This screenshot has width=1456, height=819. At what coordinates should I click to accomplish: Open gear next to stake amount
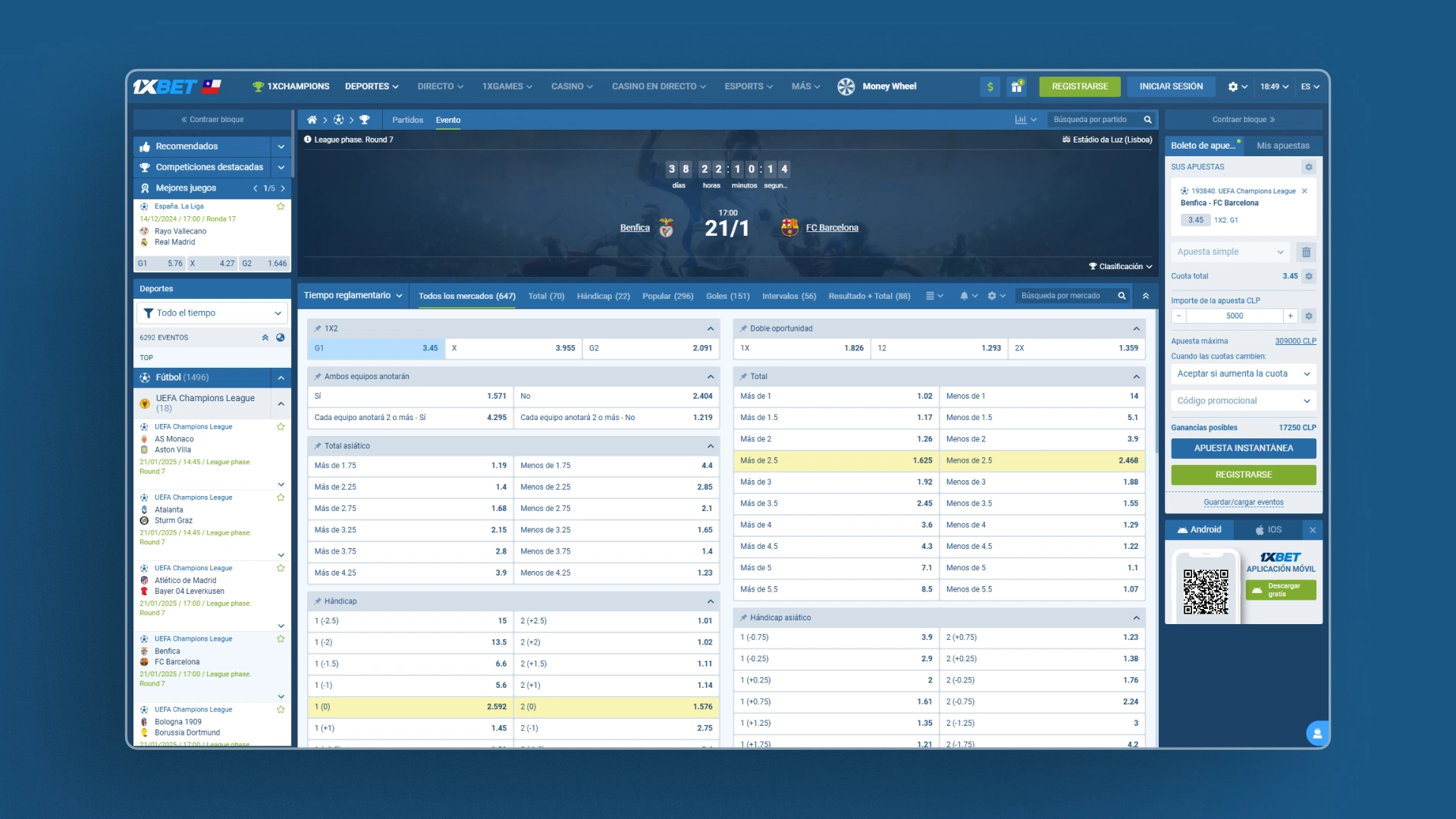(x=1309, y=315)
